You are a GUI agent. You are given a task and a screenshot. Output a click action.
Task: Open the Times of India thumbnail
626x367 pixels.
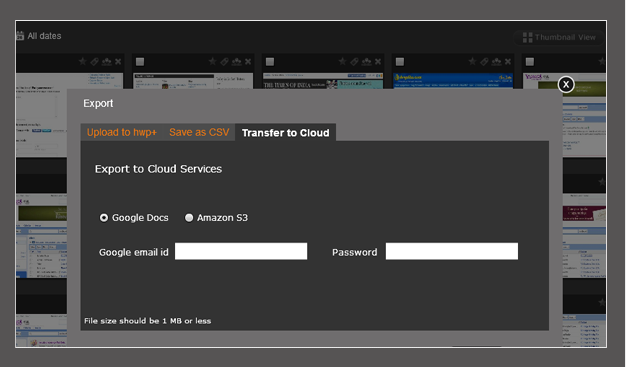pos(323,81)
